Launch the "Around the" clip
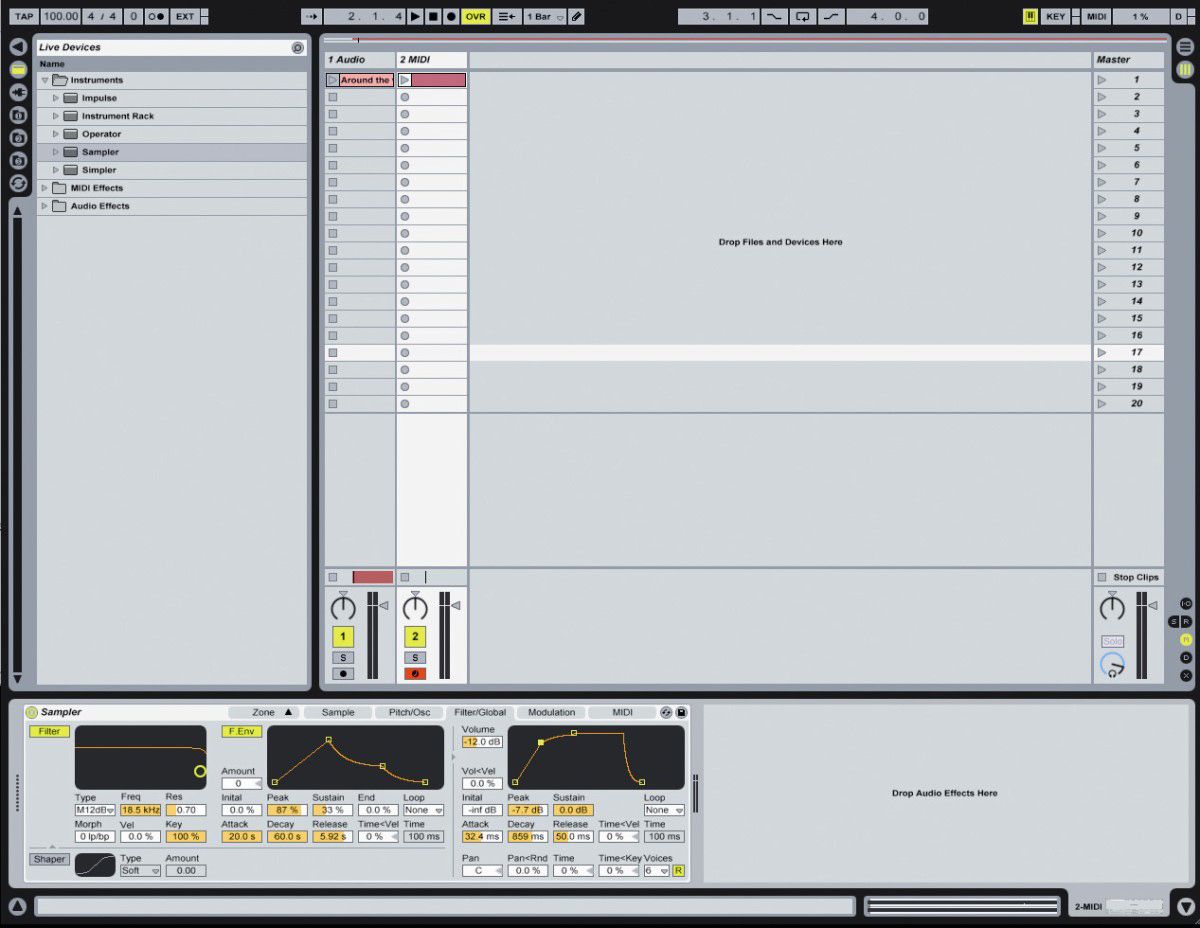This screenshot has width=1200, height=928. click(331, 79)
